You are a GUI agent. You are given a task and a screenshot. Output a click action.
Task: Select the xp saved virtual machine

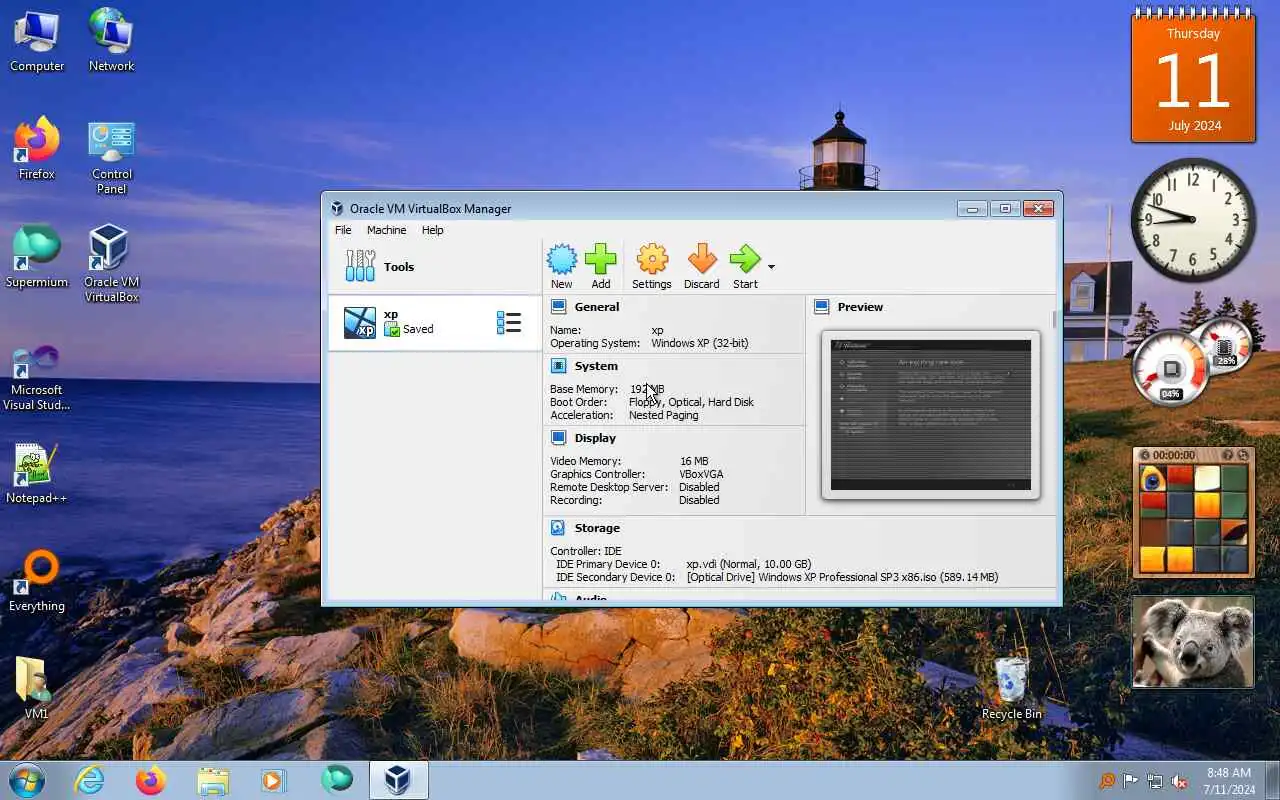(x=435, y=322)
